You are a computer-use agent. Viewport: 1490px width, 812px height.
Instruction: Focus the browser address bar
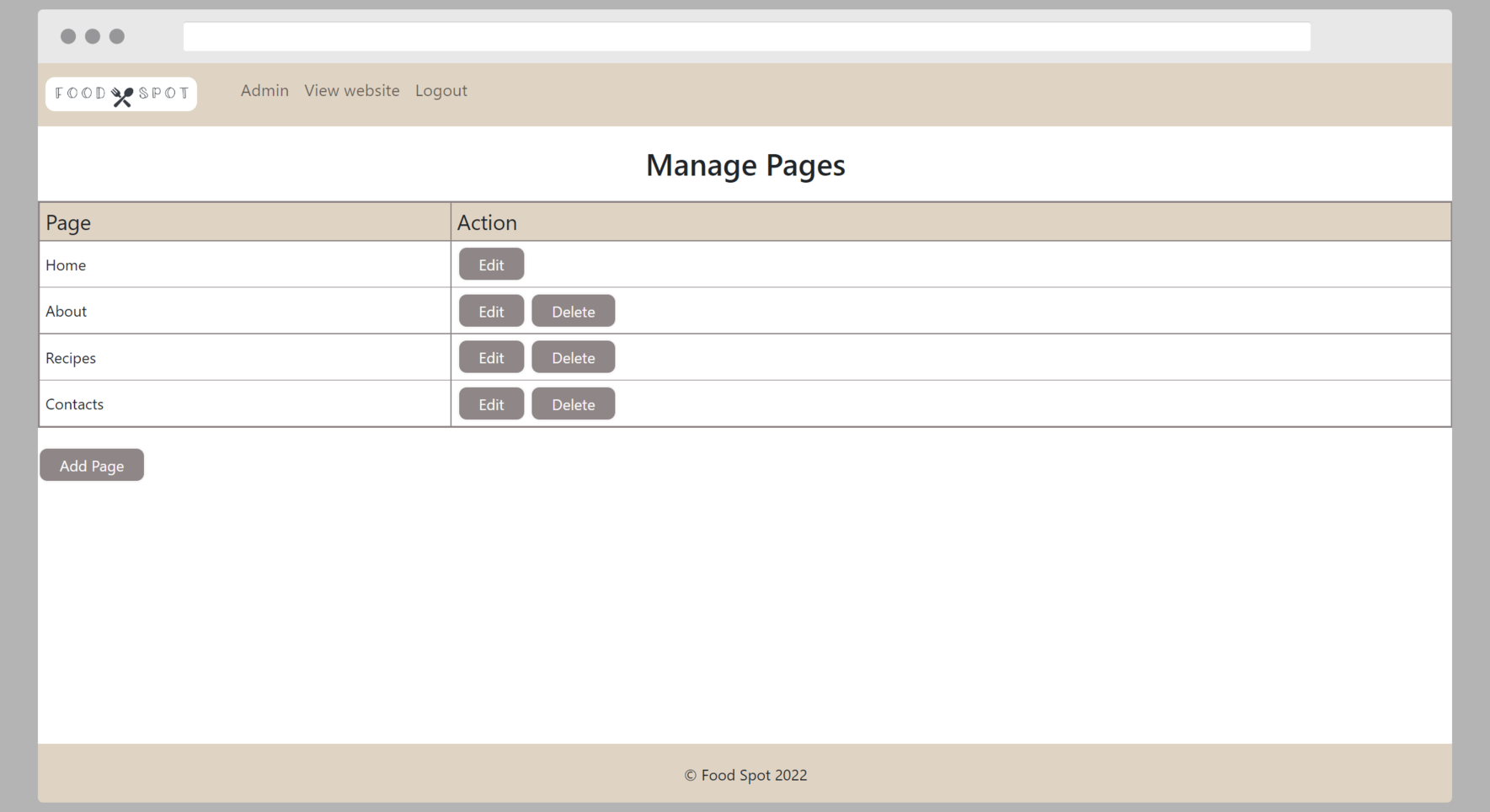pyautogui.click(x=746, y=37)
